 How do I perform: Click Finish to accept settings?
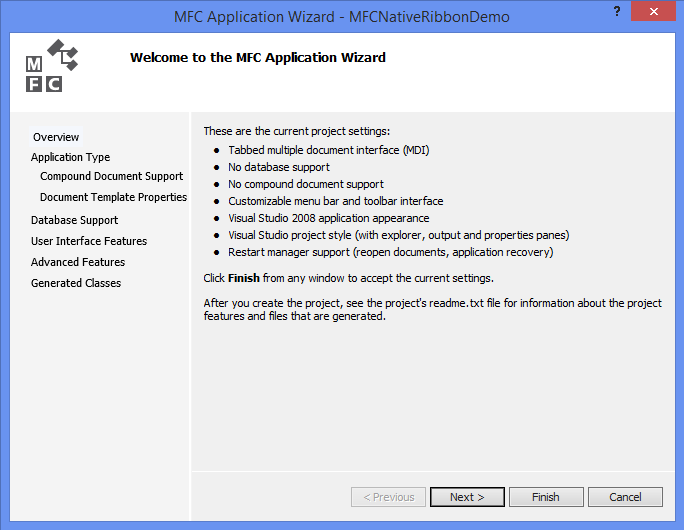coord(546,497)
